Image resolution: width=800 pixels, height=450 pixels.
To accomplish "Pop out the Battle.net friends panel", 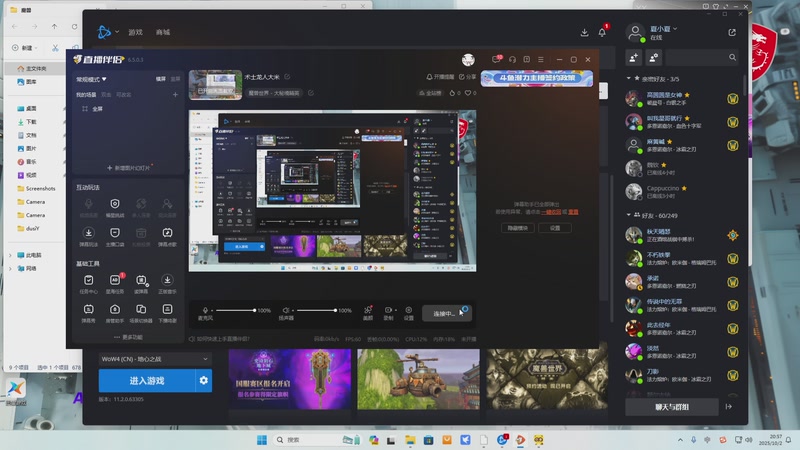I will click(x=732, y=32).
